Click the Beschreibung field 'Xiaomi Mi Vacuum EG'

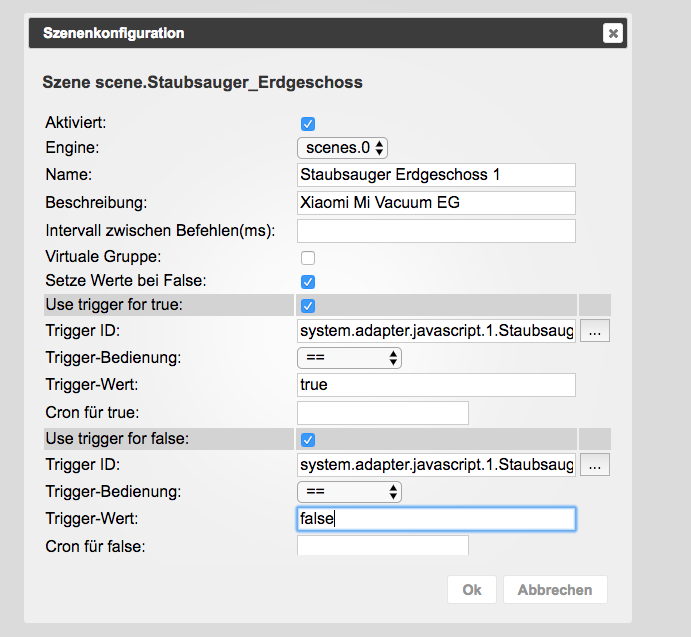[x=436, y=203]
